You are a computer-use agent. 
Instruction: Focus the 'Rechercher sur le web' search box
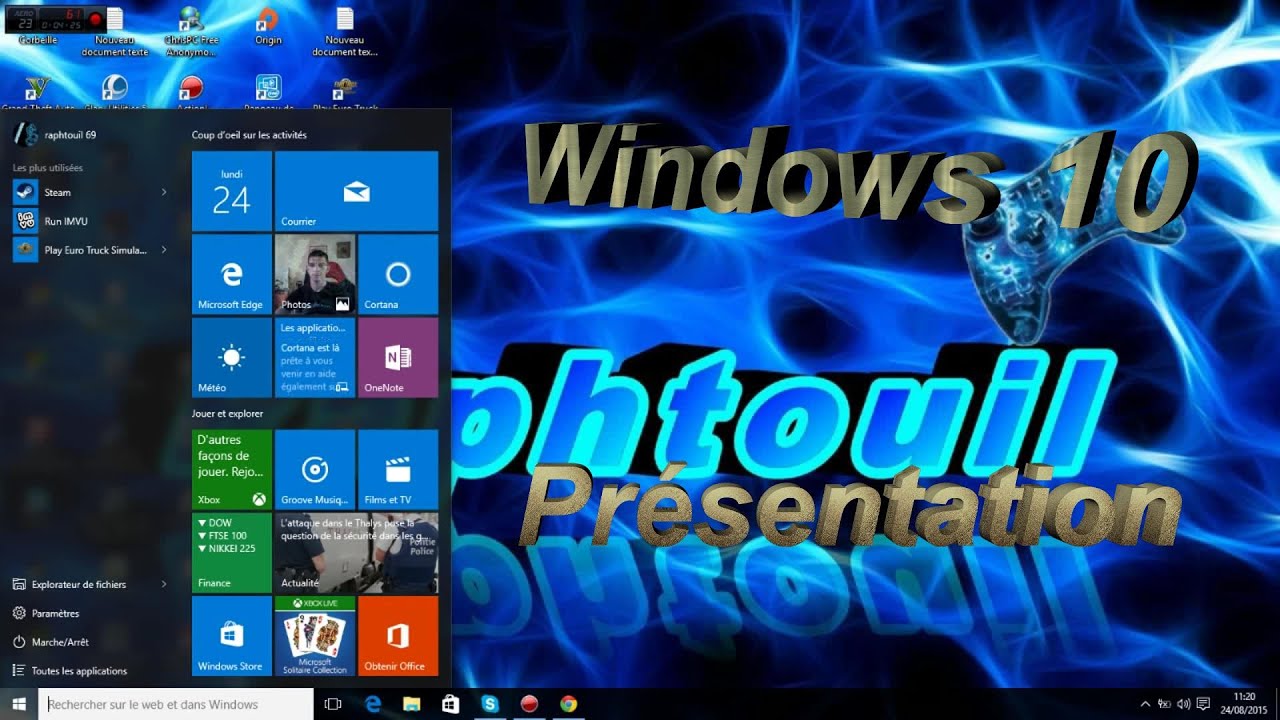click(x=177, y=704)
